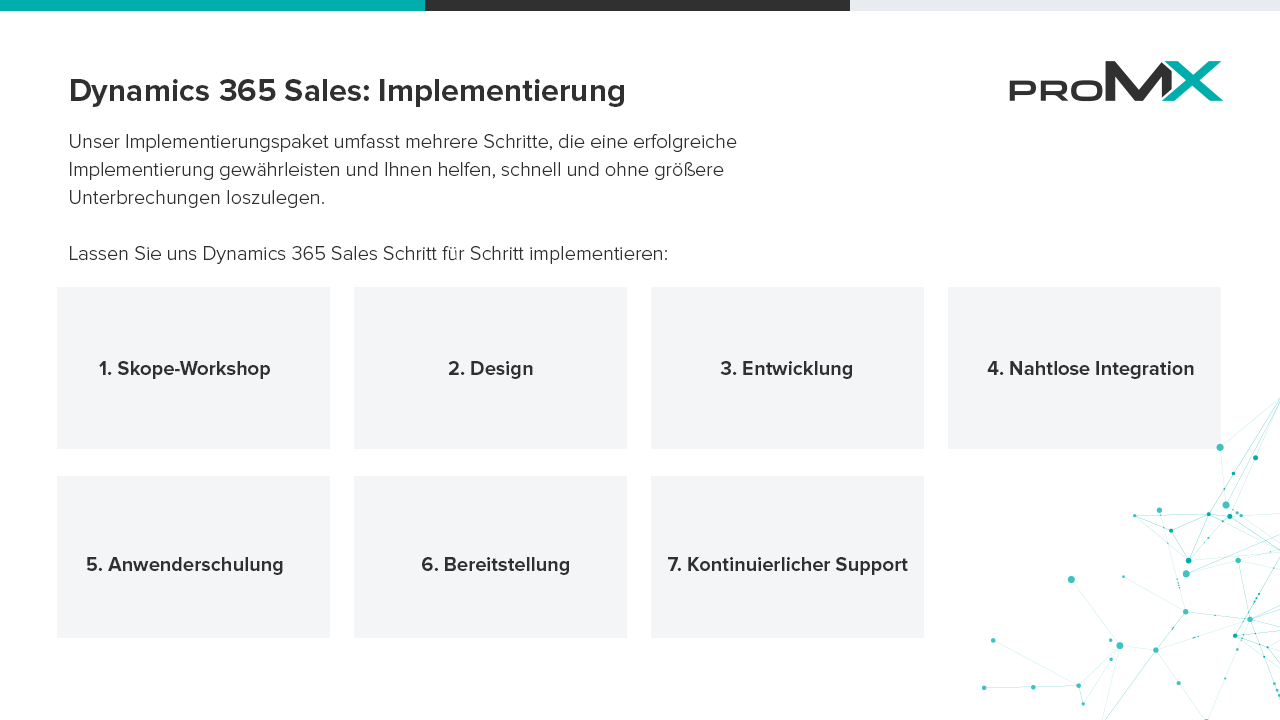Click the "Dynamics 365 Sales: Implementierung" heading
The image size is (1280, 720).
[x=347, y=91]
